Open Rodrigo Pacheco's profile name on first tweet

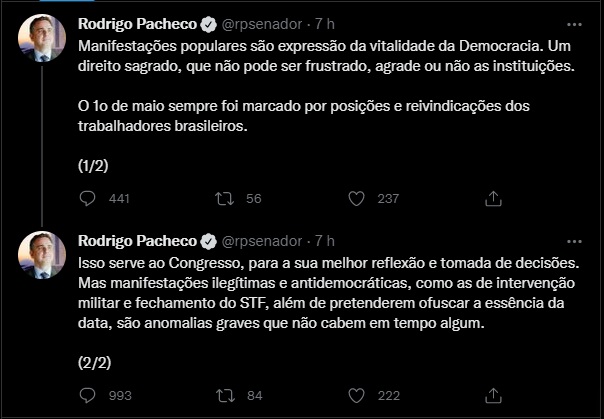coord(138,22)
